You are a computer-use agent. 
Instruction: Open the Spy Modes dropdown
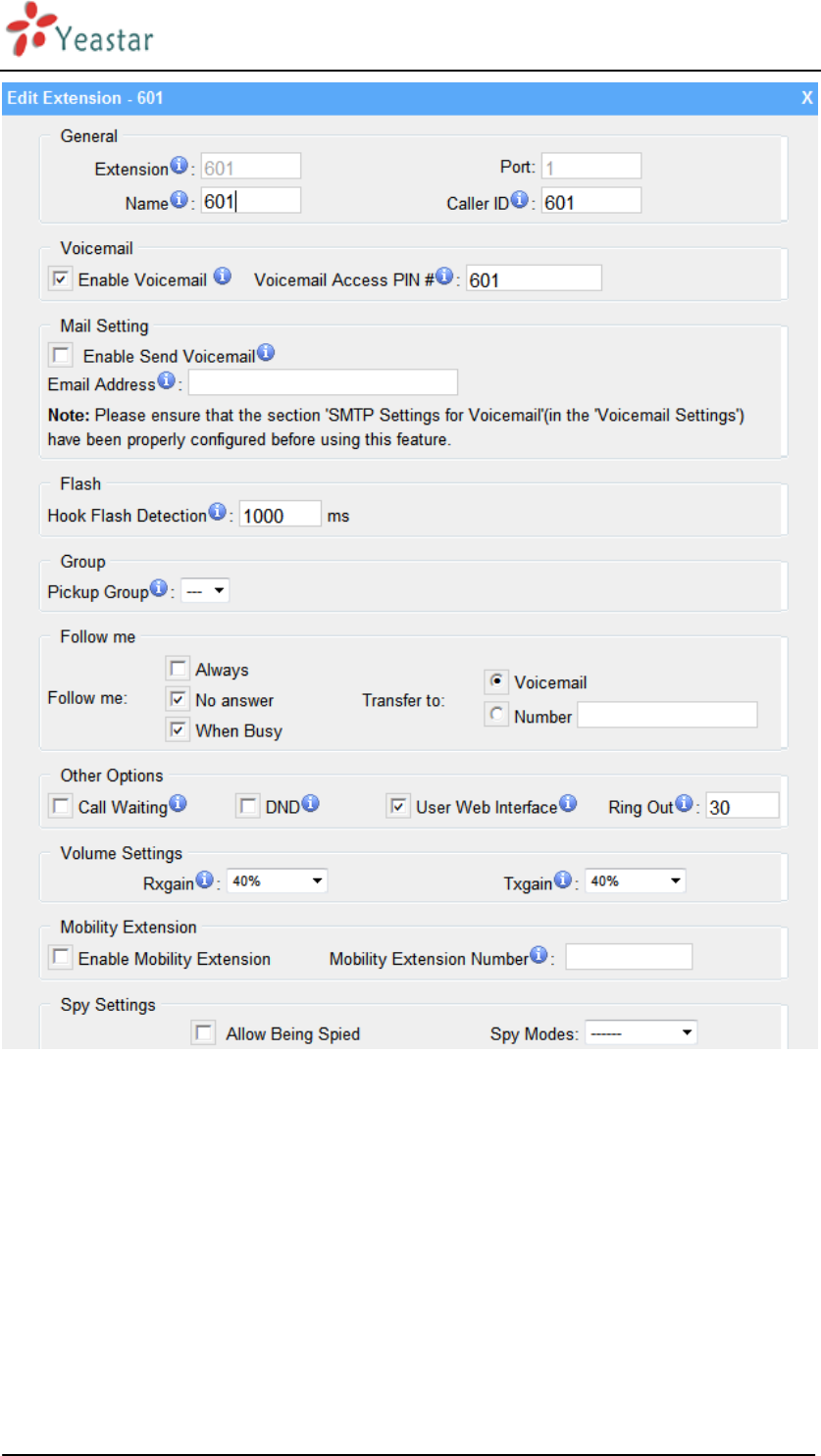click(641, 1032)
